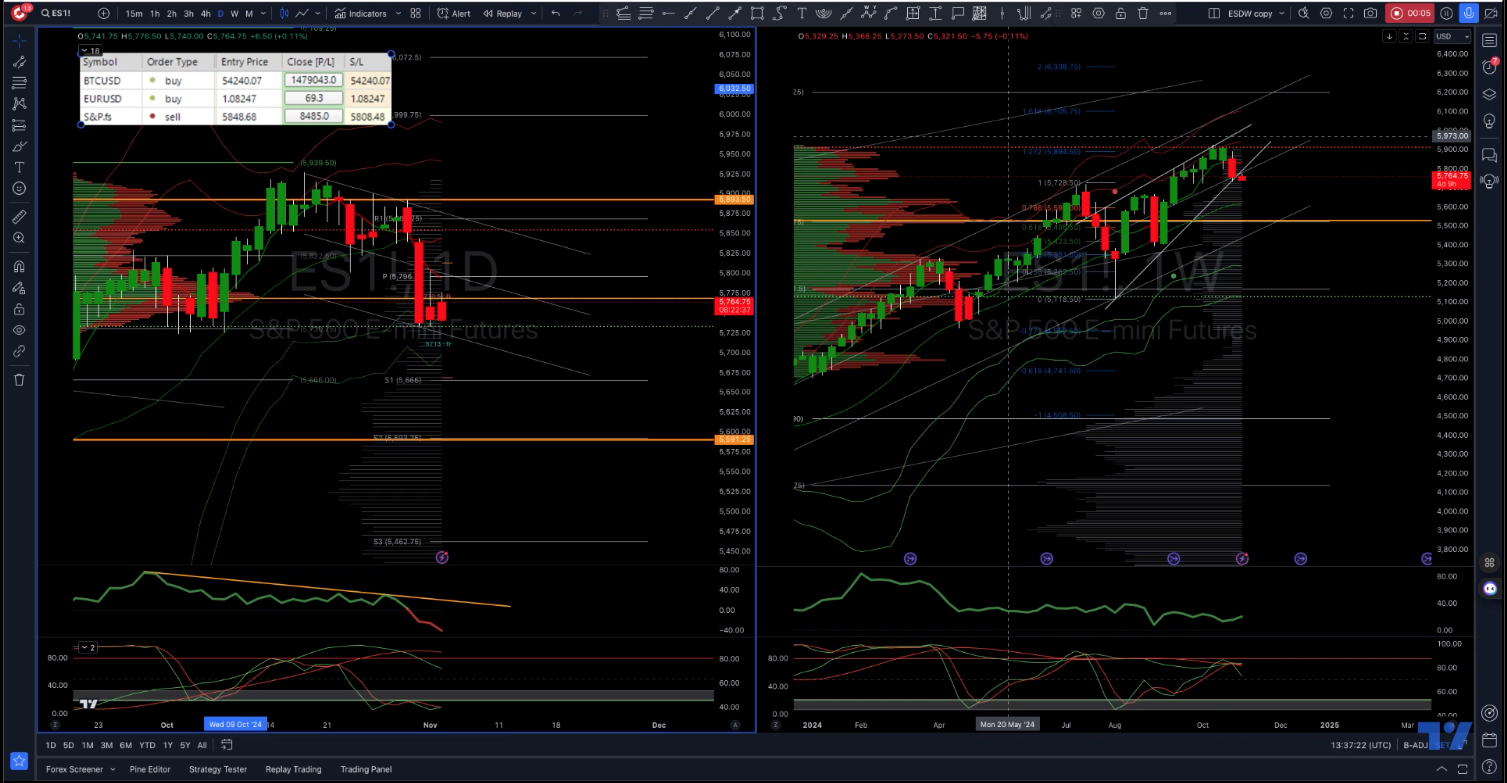
Task: Open the chat bubble icon in right sidebar
Action: tap(1489, 155)
